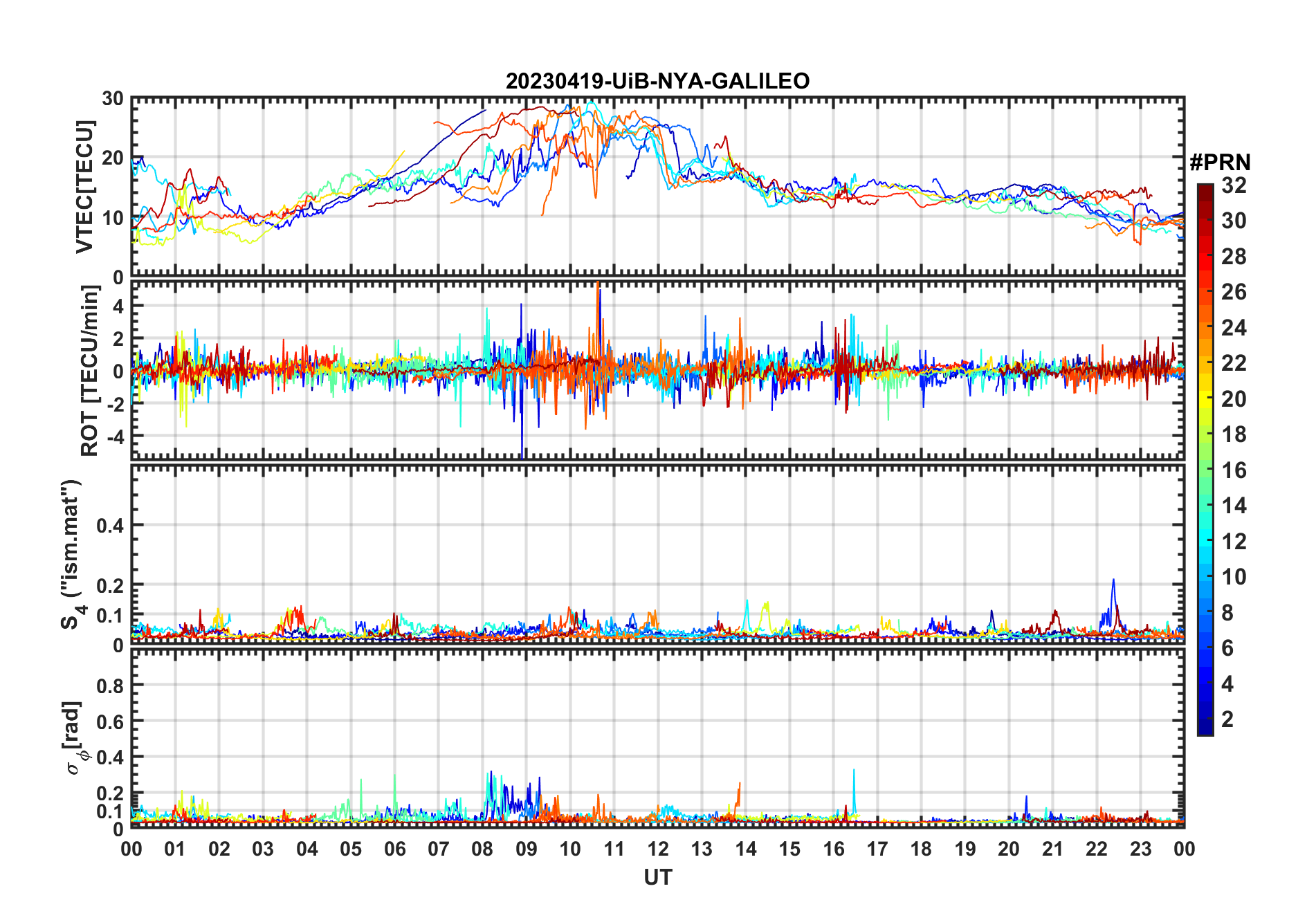Click x-axis tick label 23

pyautogui.click(x=1140, y=849)
